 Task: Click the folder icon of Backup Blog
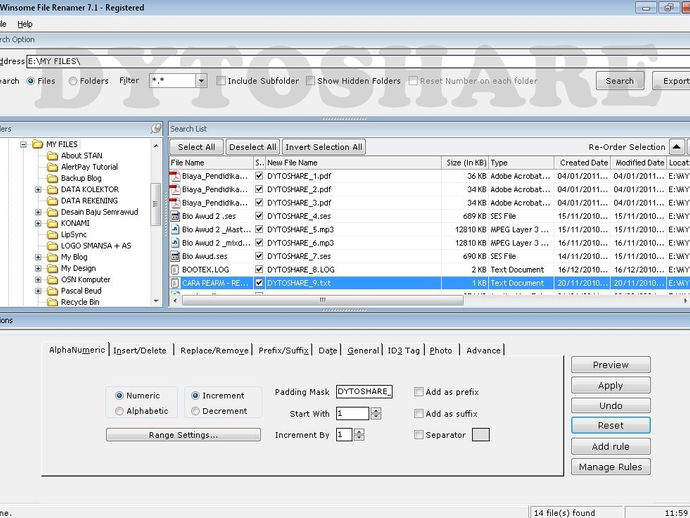tap(52, 178)
